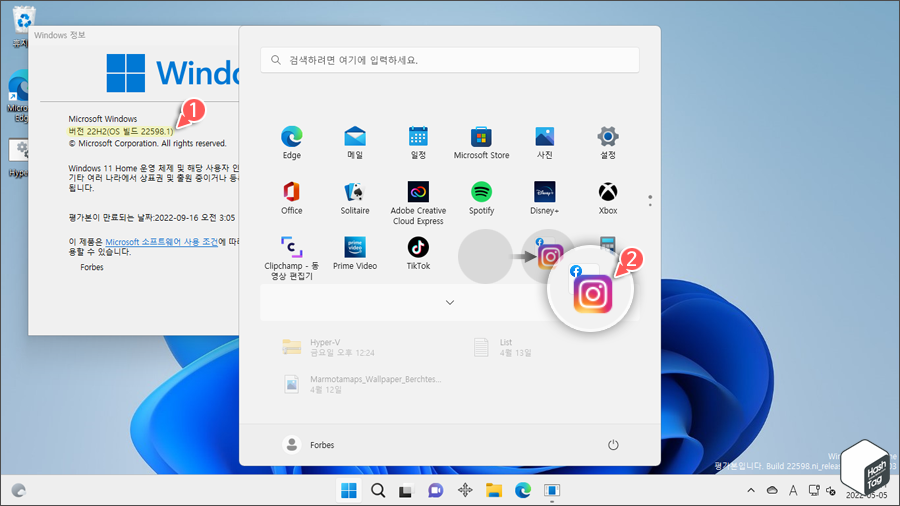Open the Edge app in Start menu
This screenshot has width=900, height=506.
coord(292,142)
